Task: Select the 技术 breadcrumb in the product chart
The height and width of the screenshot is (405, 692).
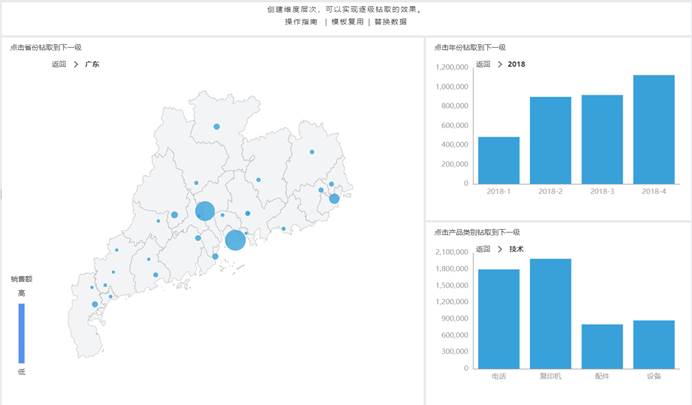Action: pos(516,249)
